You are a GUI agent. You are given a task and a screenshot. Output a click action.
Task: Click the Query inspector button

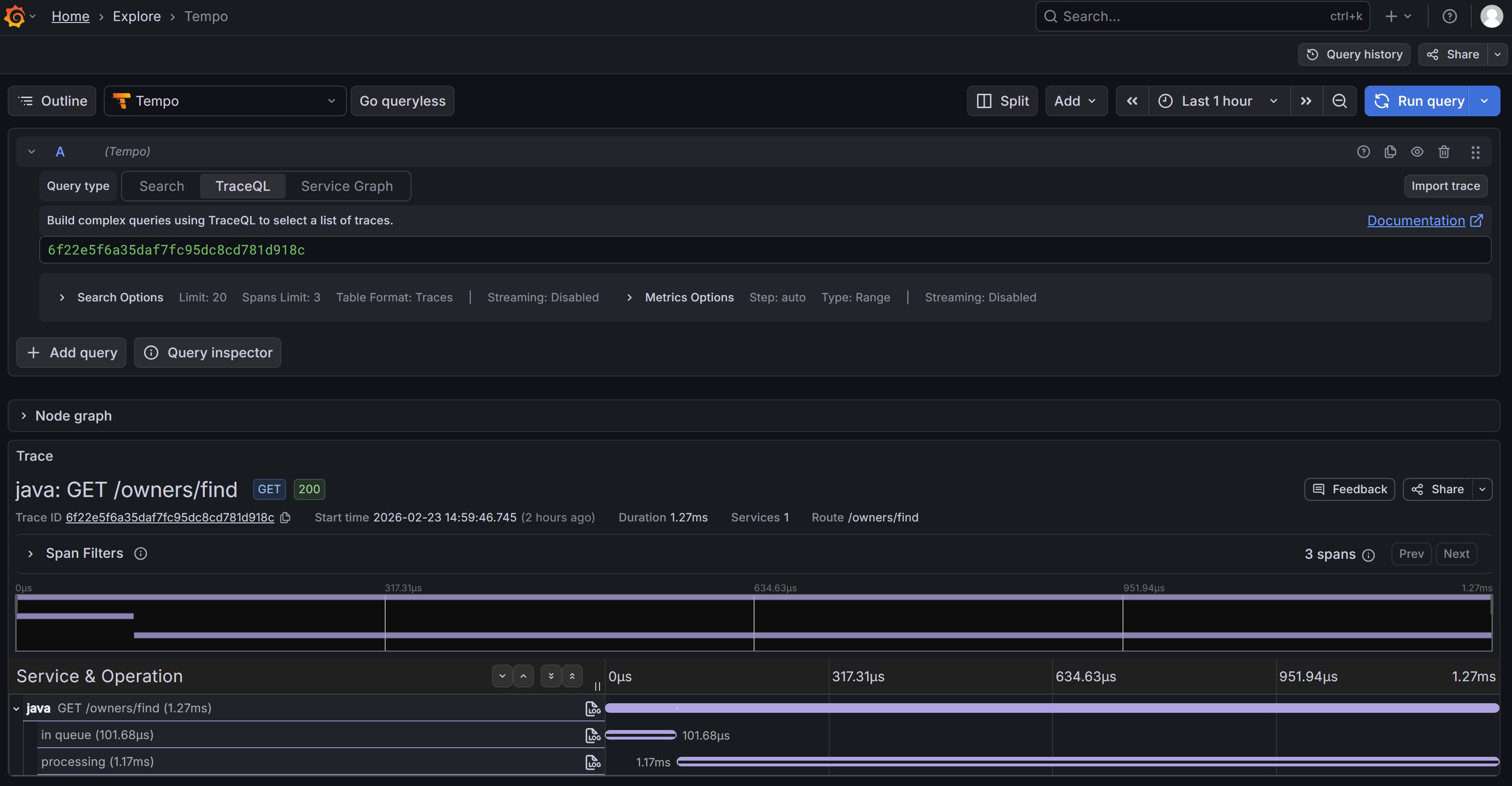(207, 353)
